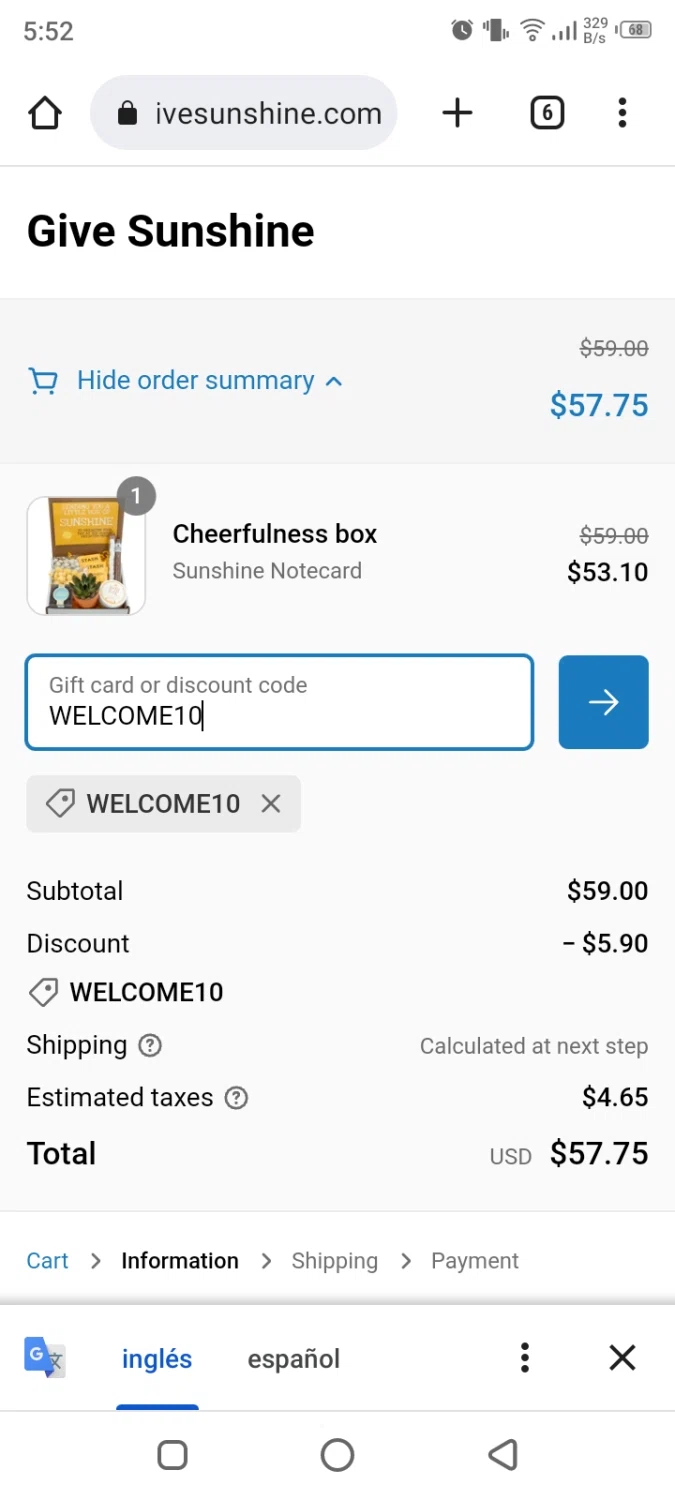This screenshot has width=675, height=1500.
Task: Close the translate bar
Action: (x=622, y=1358)
